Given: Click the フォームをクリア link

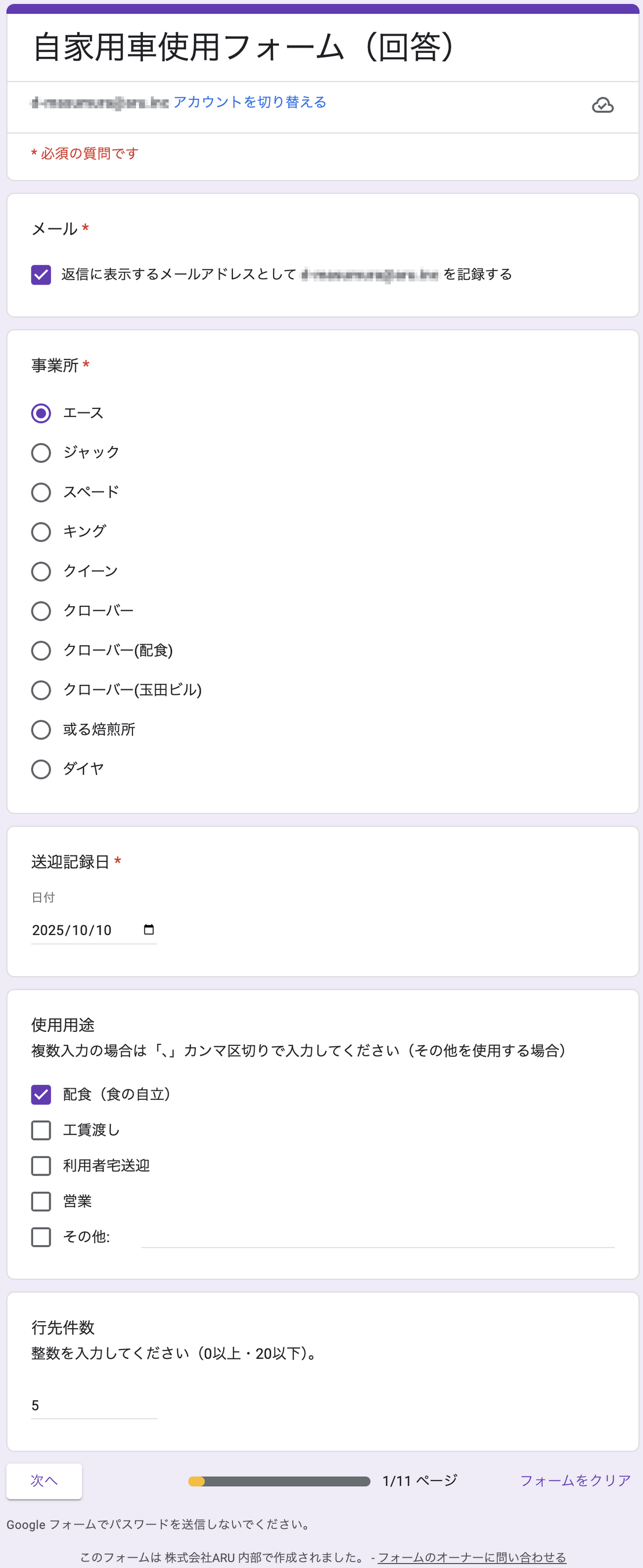Looking at the screenshot, I should click(575, 1480).
